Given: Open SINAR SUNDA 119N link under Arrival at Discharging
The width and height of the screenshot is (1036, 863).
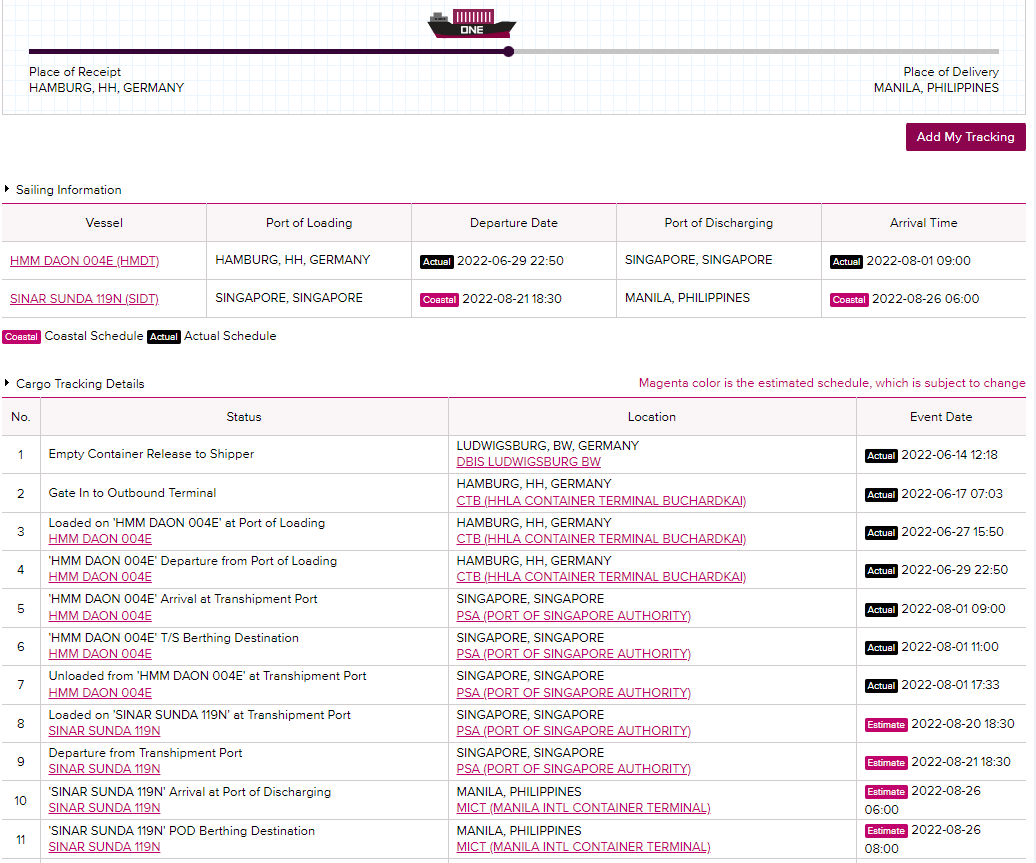Looking at the screenshot, I should point(104,807).
